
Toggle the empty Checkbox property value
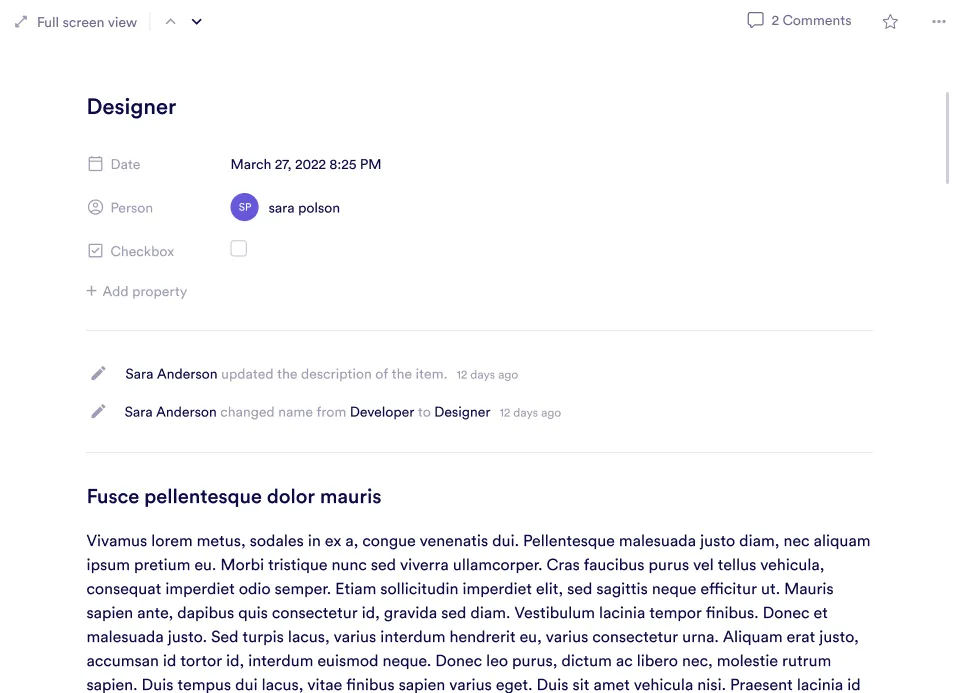click(238, 249)
